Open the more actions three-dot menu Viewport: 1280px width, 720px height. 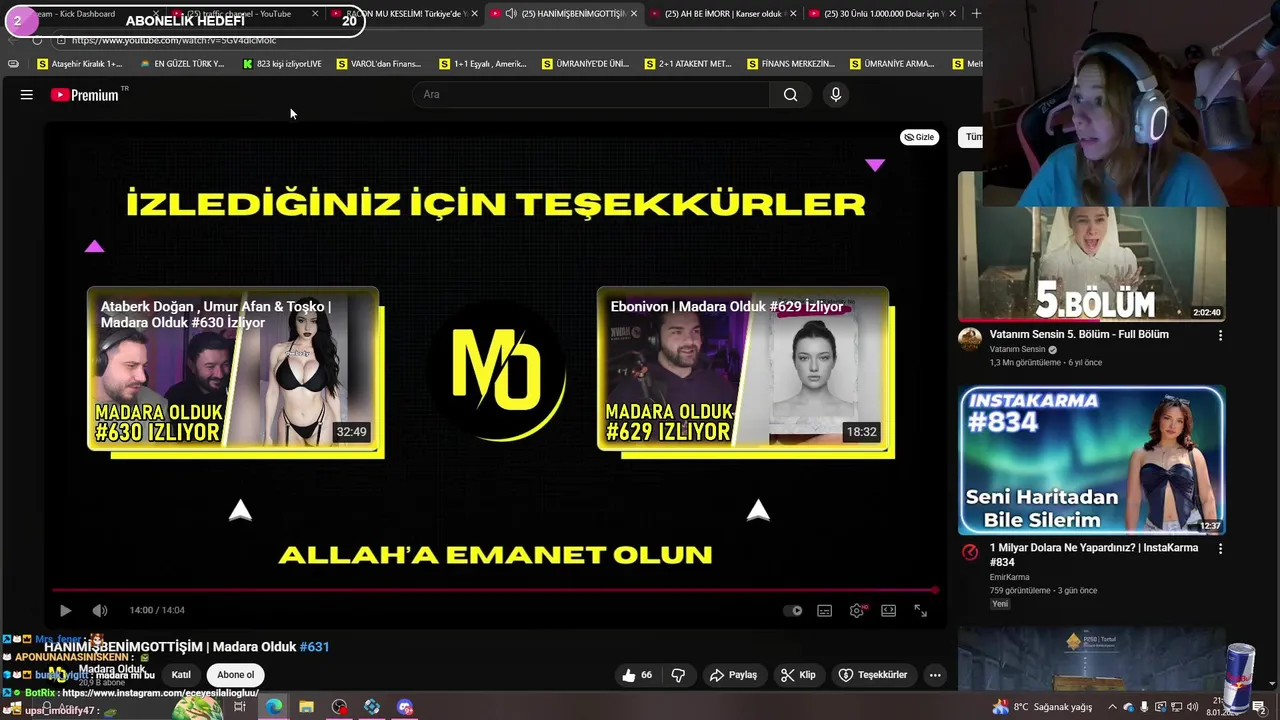(x=935, y=675)
